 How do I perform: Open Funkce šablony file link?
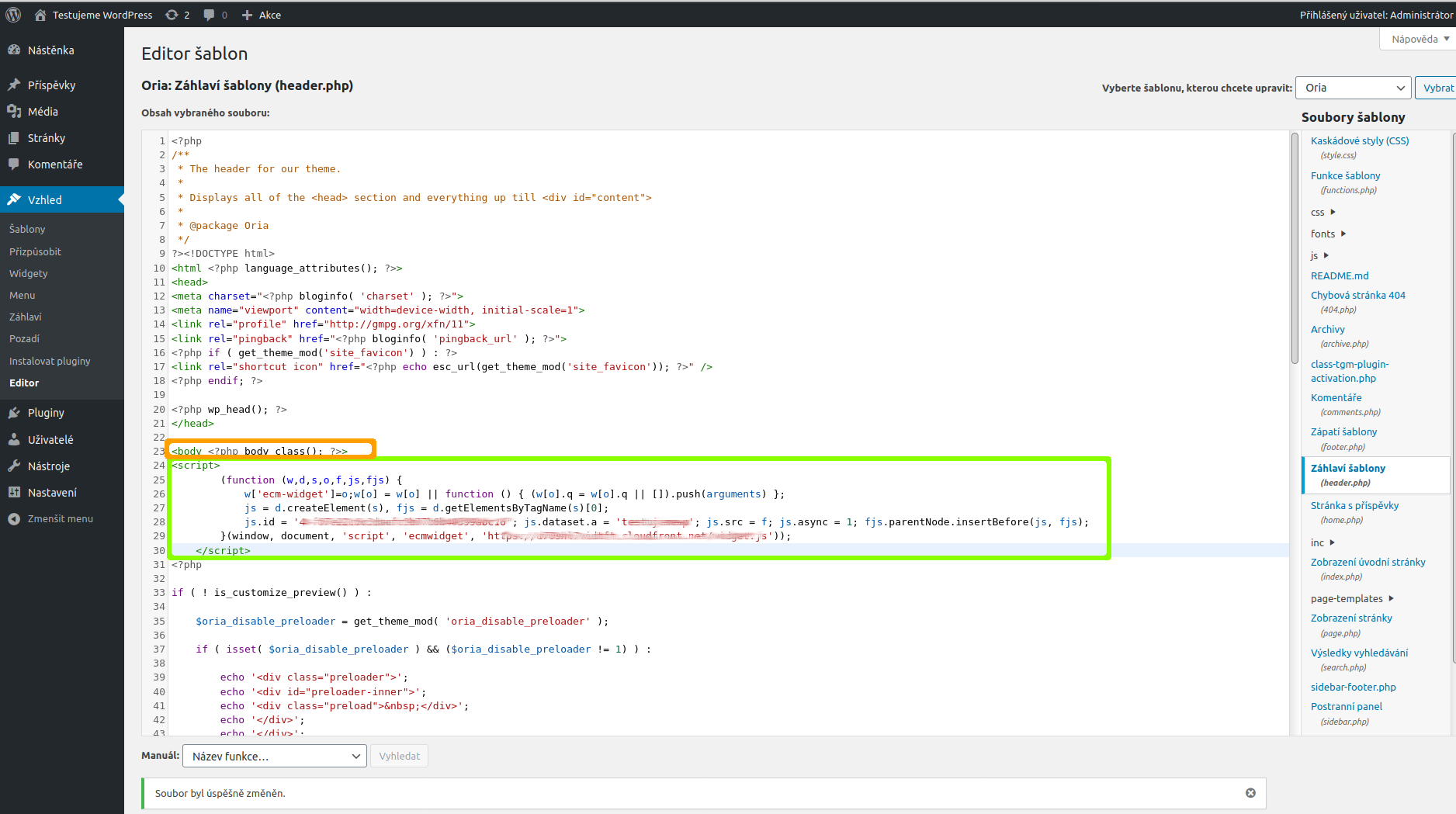pos(1345,175)
